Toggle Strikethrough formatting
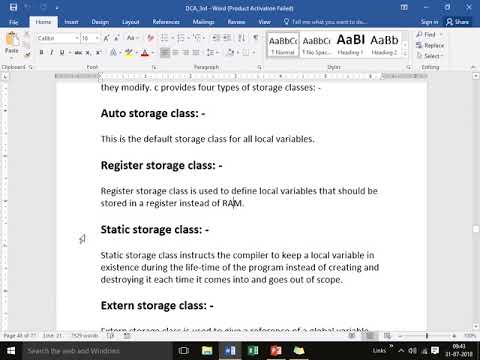Viewport: 480px width, 360px height. click(78, 53)
